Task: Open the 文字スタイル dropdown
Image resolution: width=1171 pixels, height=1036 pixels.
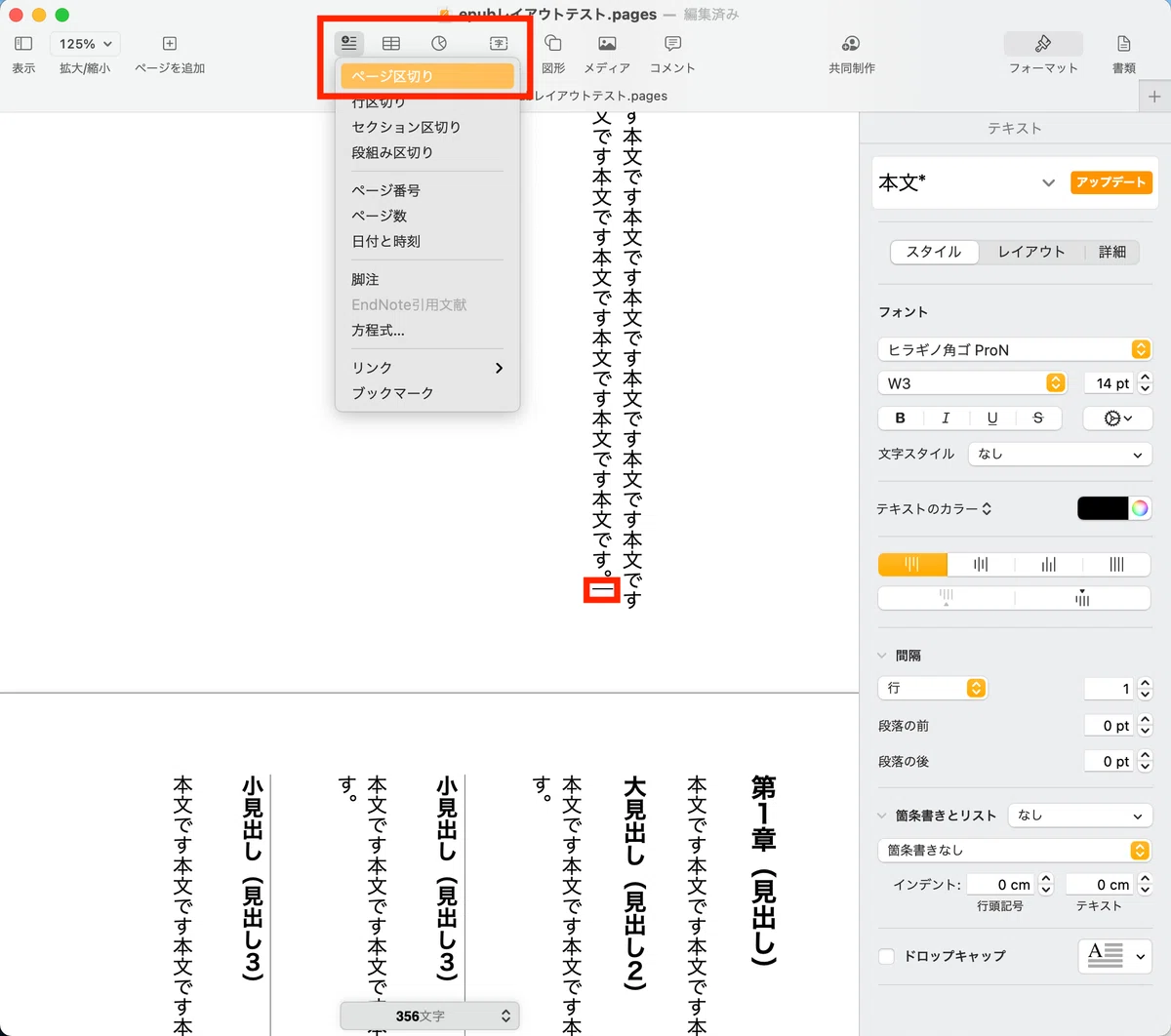Action: 1060,454
